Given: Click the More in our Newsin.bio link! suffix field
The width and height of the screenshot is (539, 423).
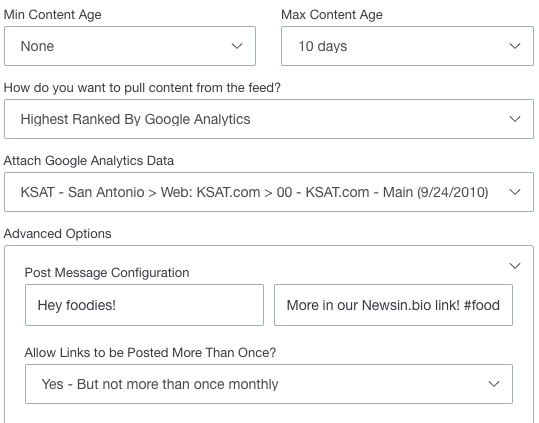Looking at the screenshot, I should (x=393, y=305).
